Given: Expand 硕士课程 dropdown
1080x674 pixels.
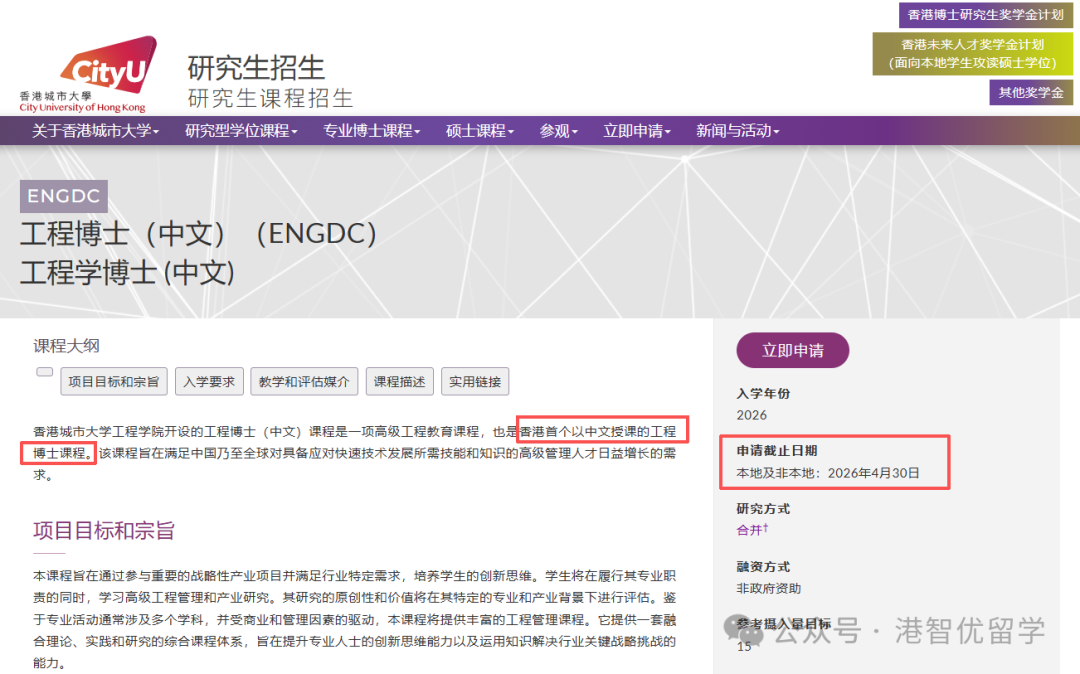Looking at the screenshot, I should 479,131.
